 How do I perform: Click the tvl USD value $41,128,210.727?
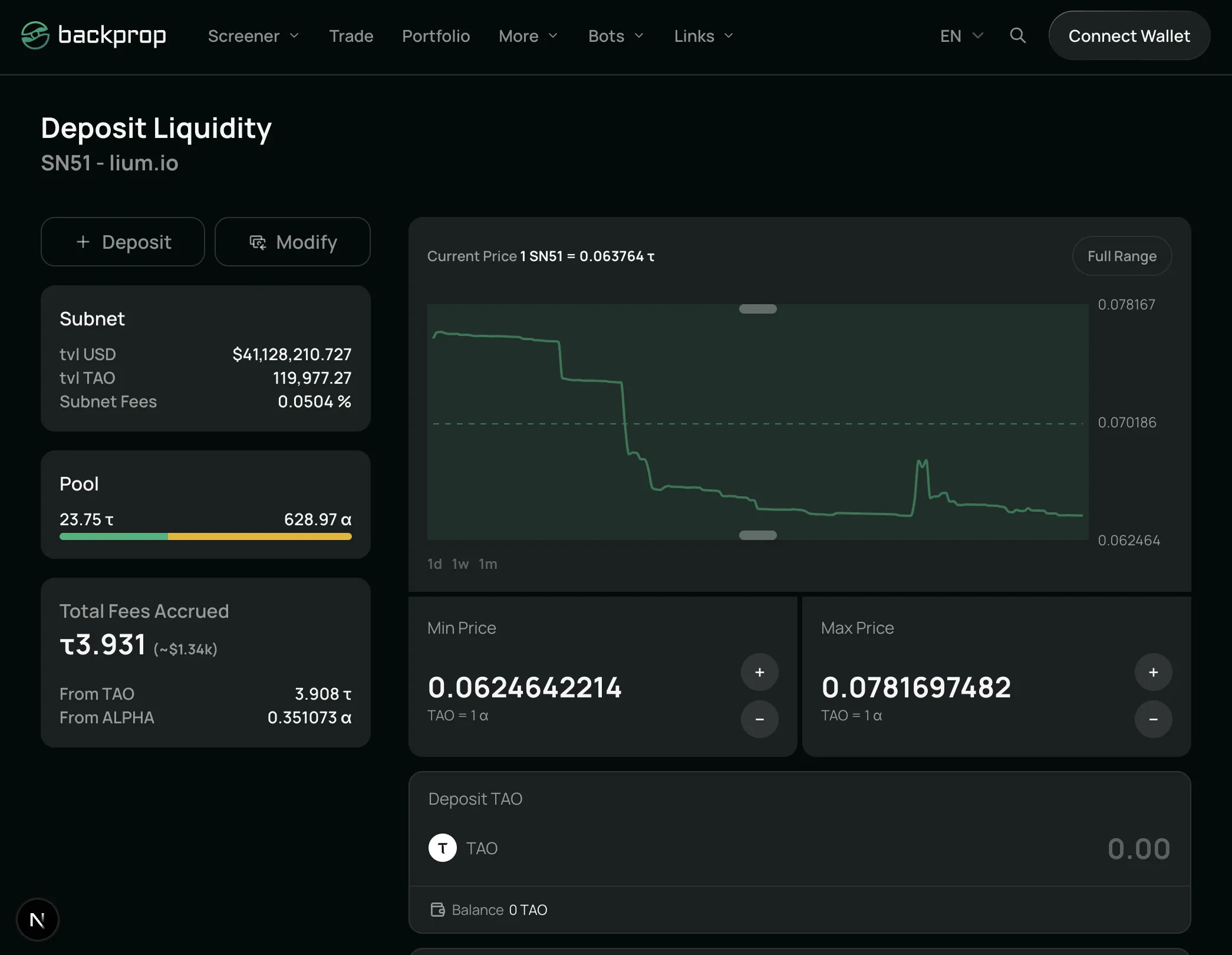click(x=292, y=354)
